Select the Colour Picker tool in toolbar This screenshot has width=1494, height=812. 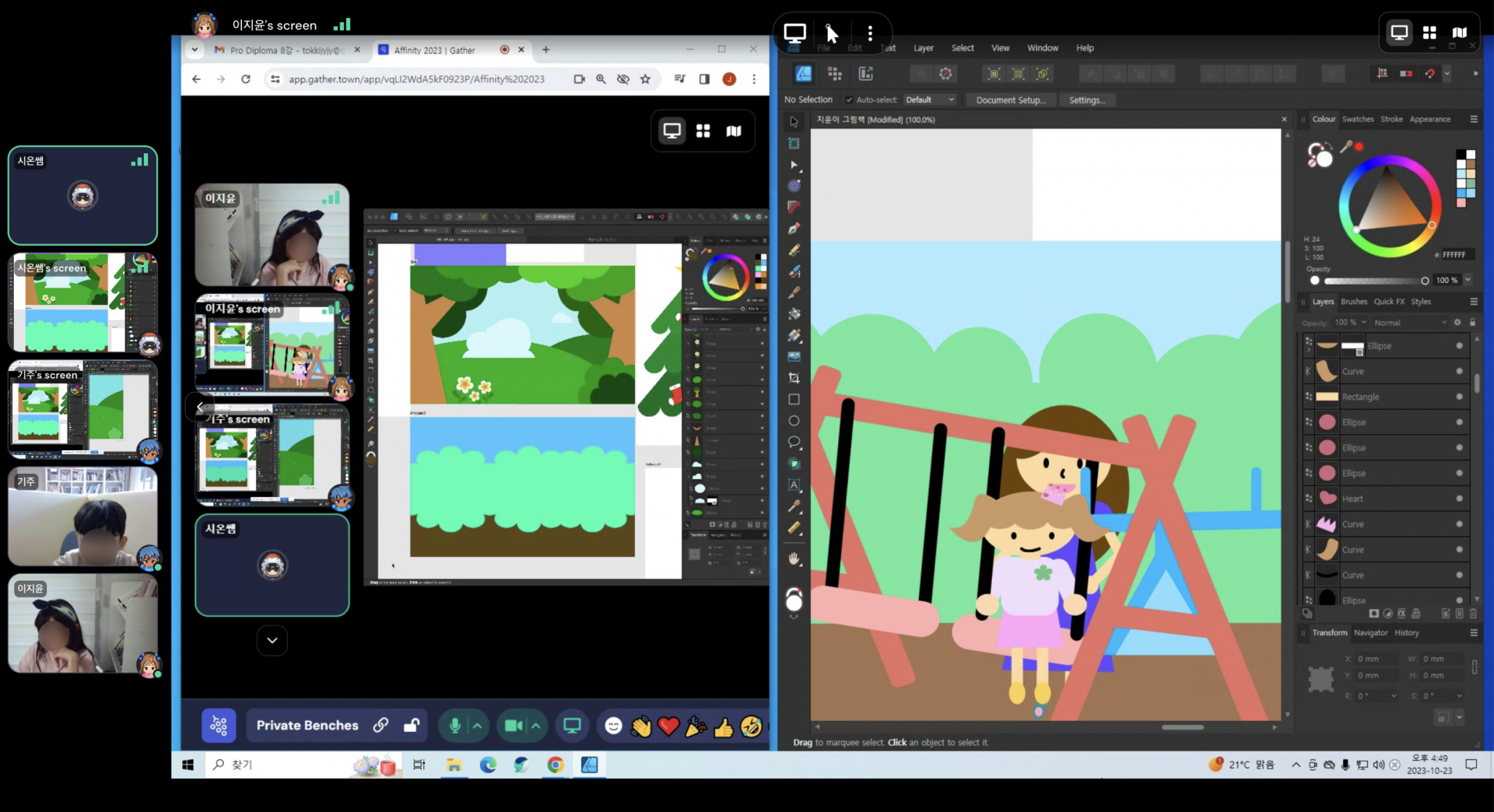pos(794,506)
